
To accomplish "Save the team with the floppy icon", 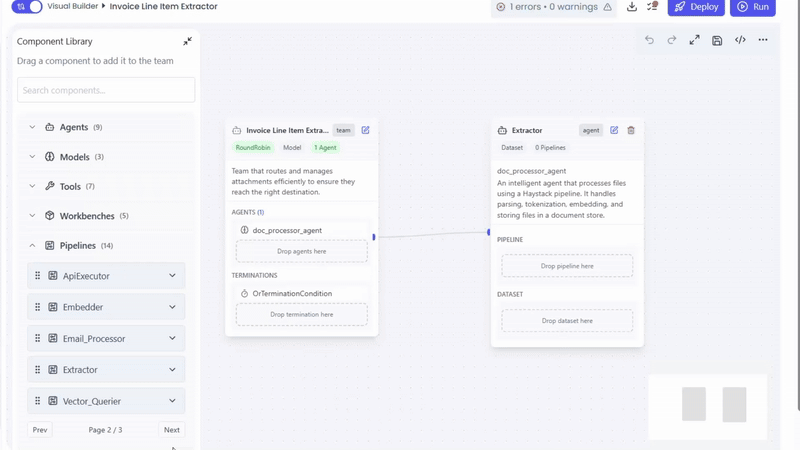I will point(717,40).
